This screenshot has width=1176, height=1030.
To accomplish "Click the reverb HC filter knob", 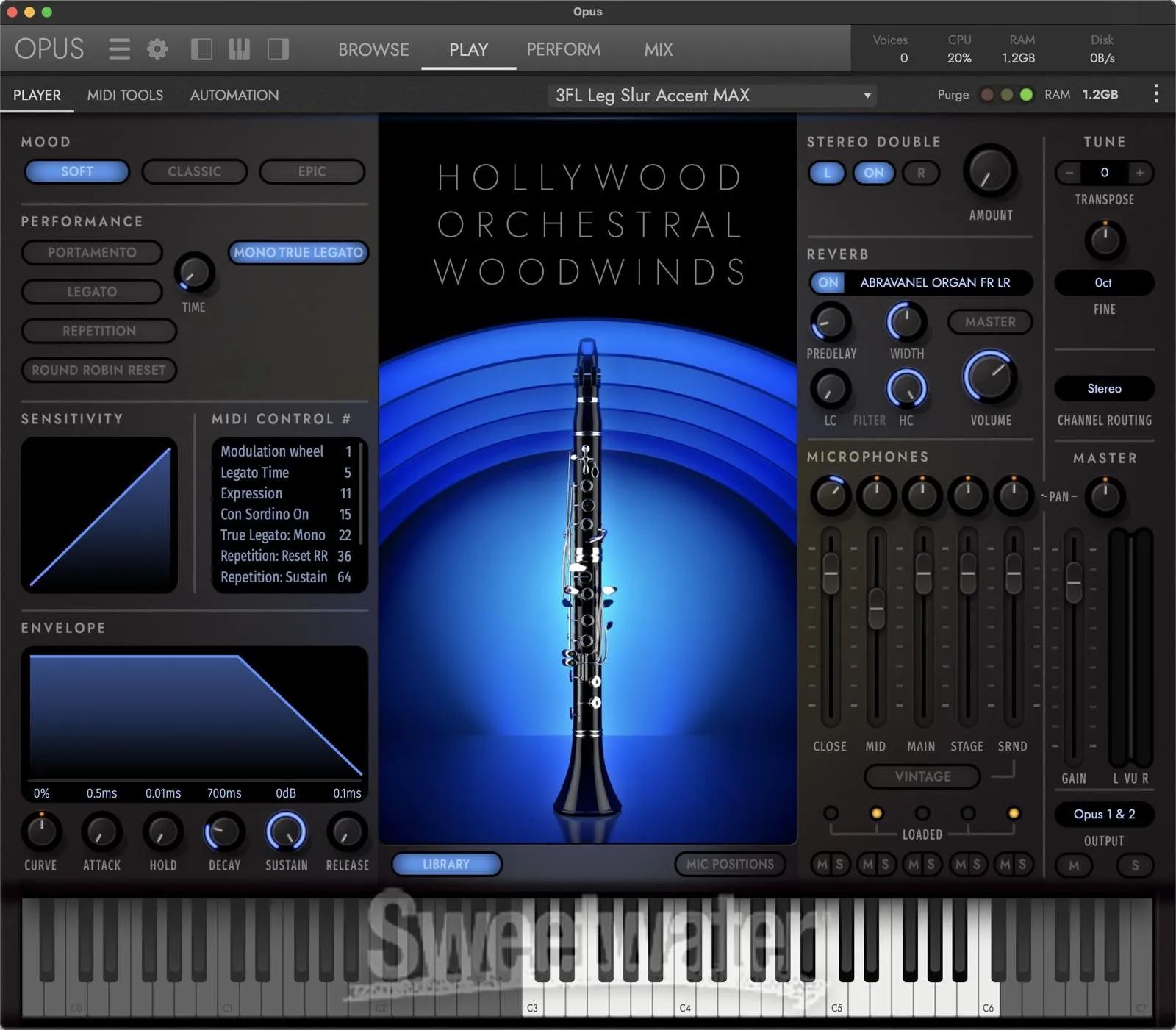I will point(906,389).
